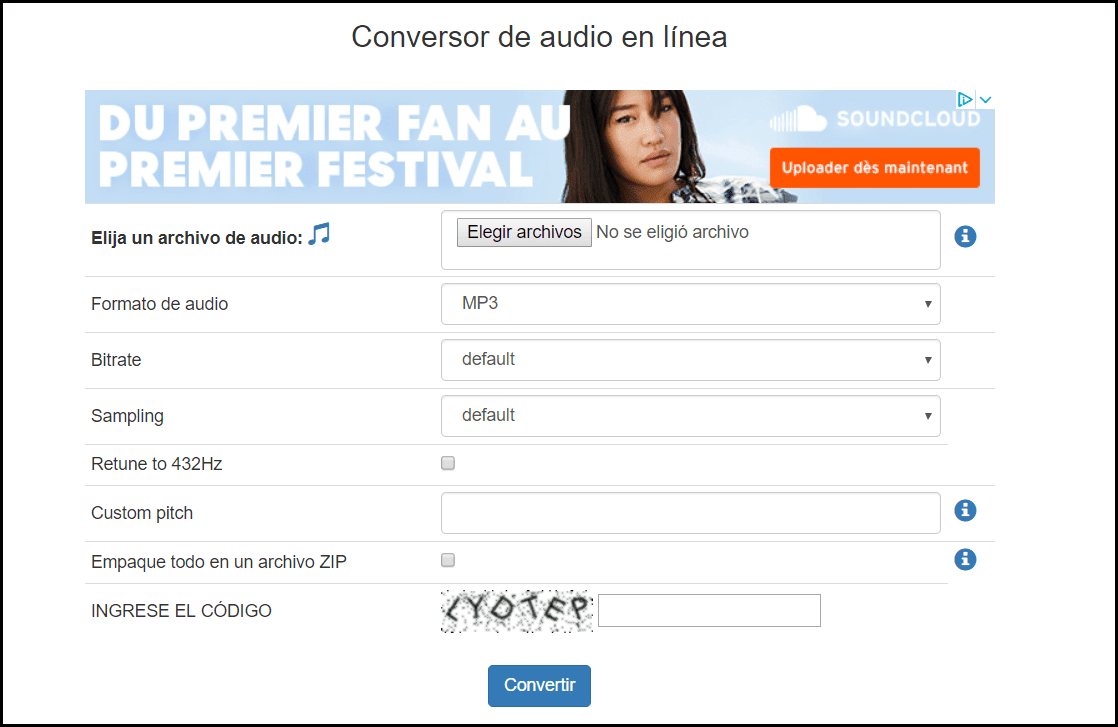Open the Formato de audio MP3 dropdown
Viewport: 1118px width, 727px height.
[x=690, y=303]
